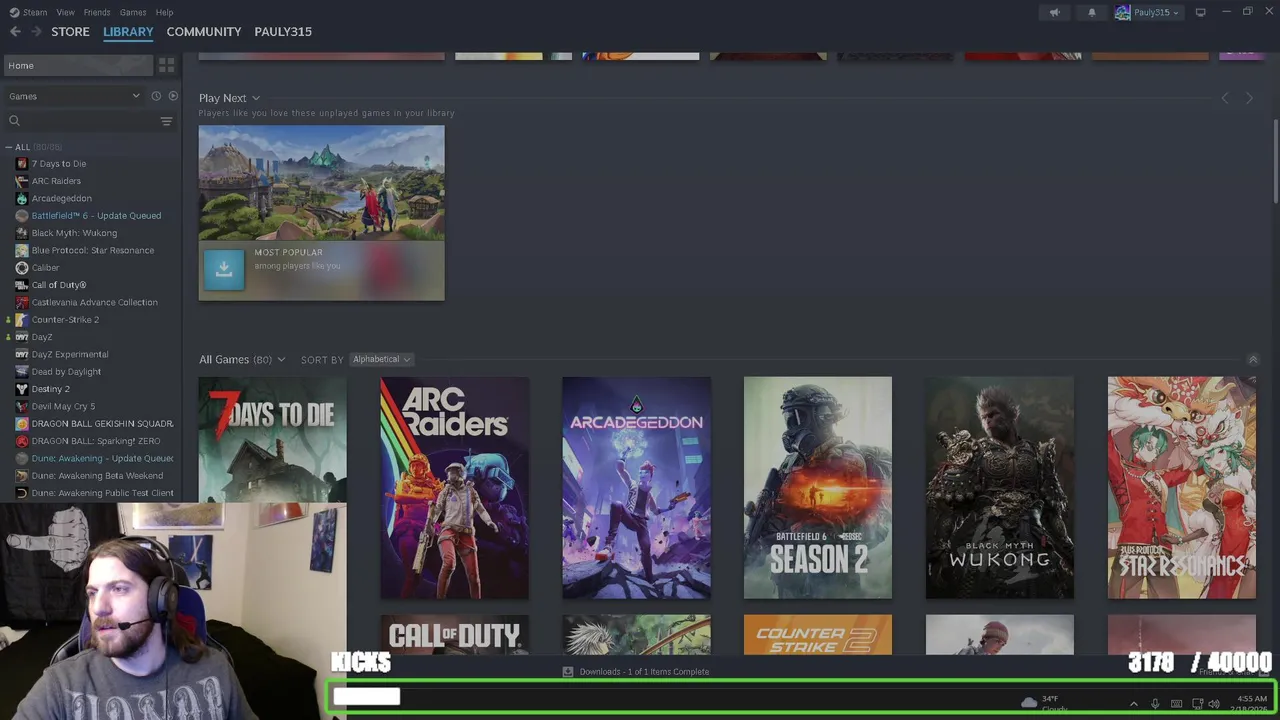Collapse the ALL games list
This screenshot has height=720, width=1280.
[9, 147]
